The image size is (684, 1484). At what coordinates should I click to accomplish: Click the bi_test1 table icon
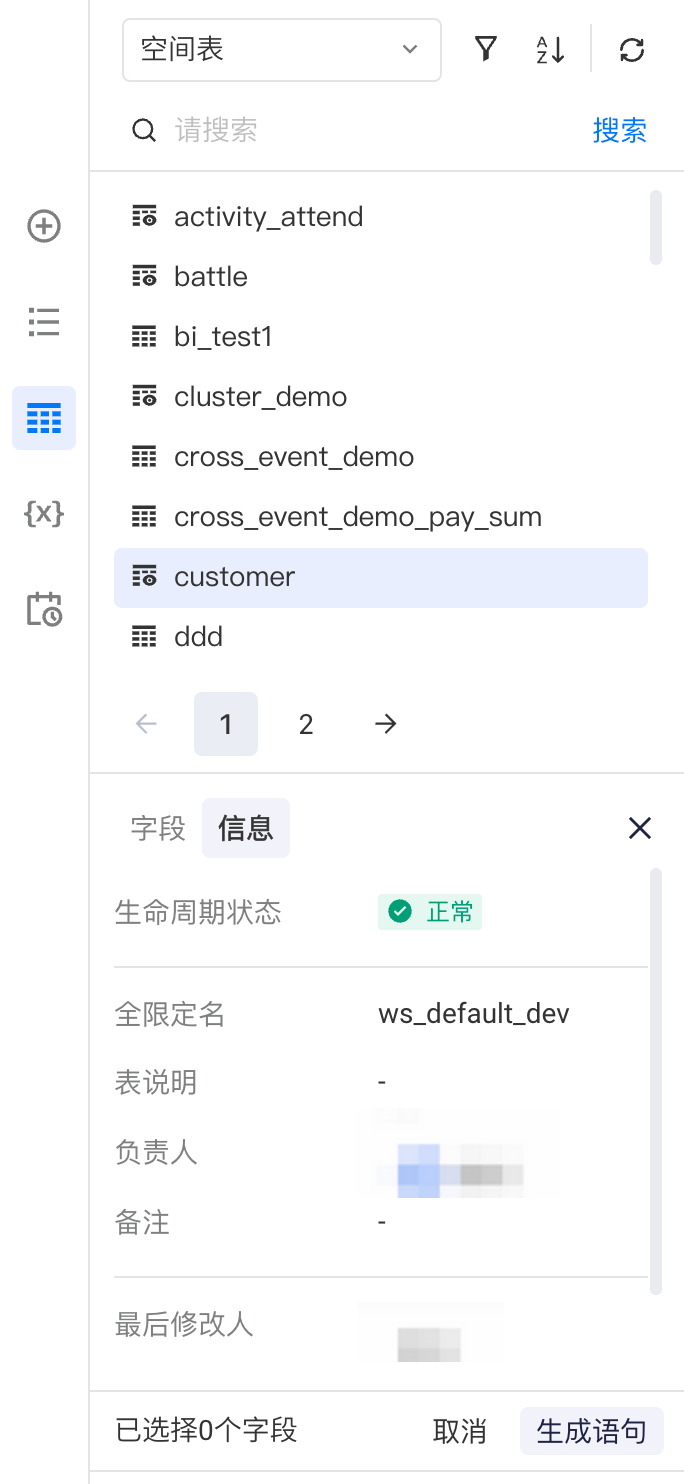click(x=145, y=337)
